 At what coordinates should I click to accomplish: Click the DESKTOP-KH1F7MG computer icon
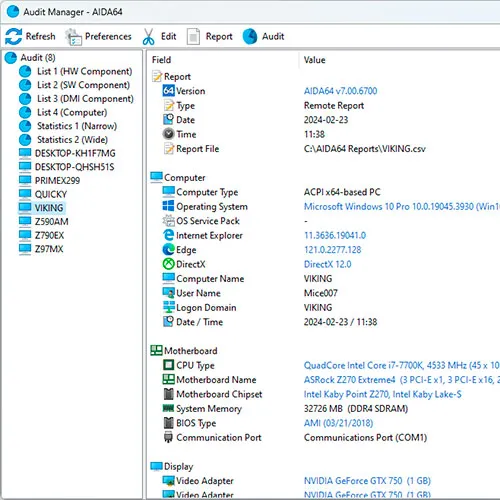point(25,153)
